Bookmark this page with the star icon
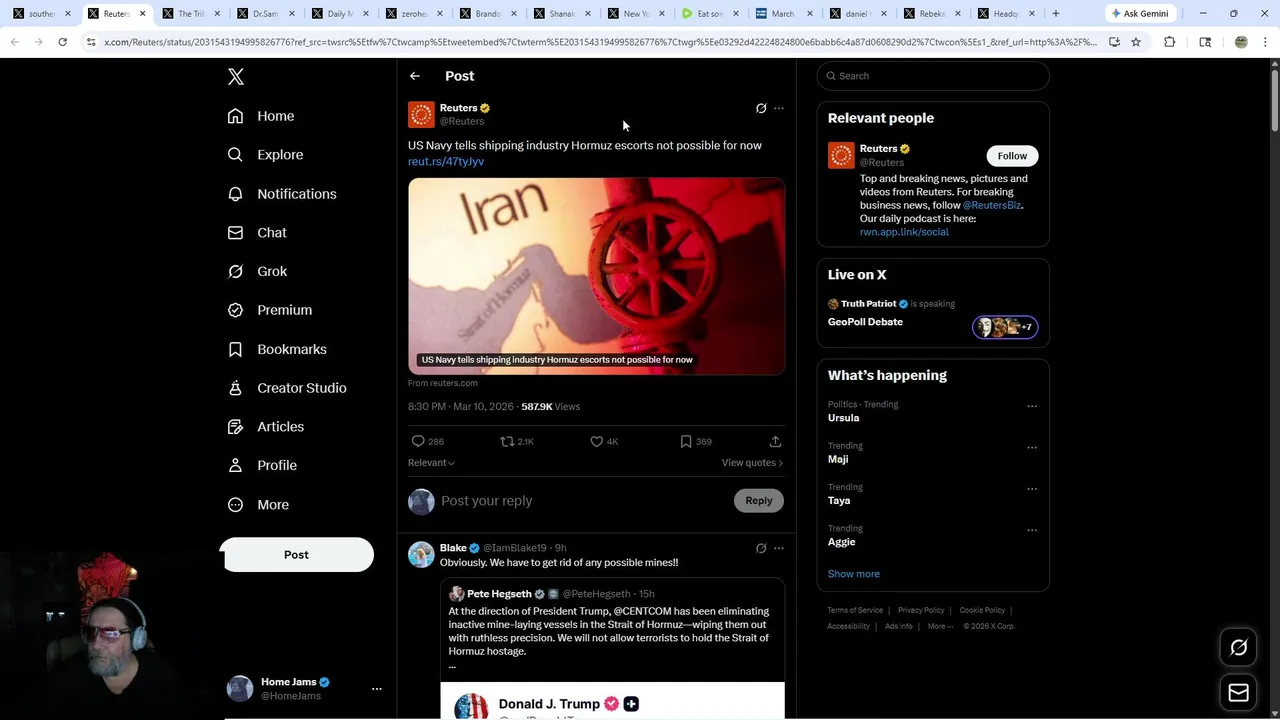The image size is (1280, 720). (x=1136, y=42)
